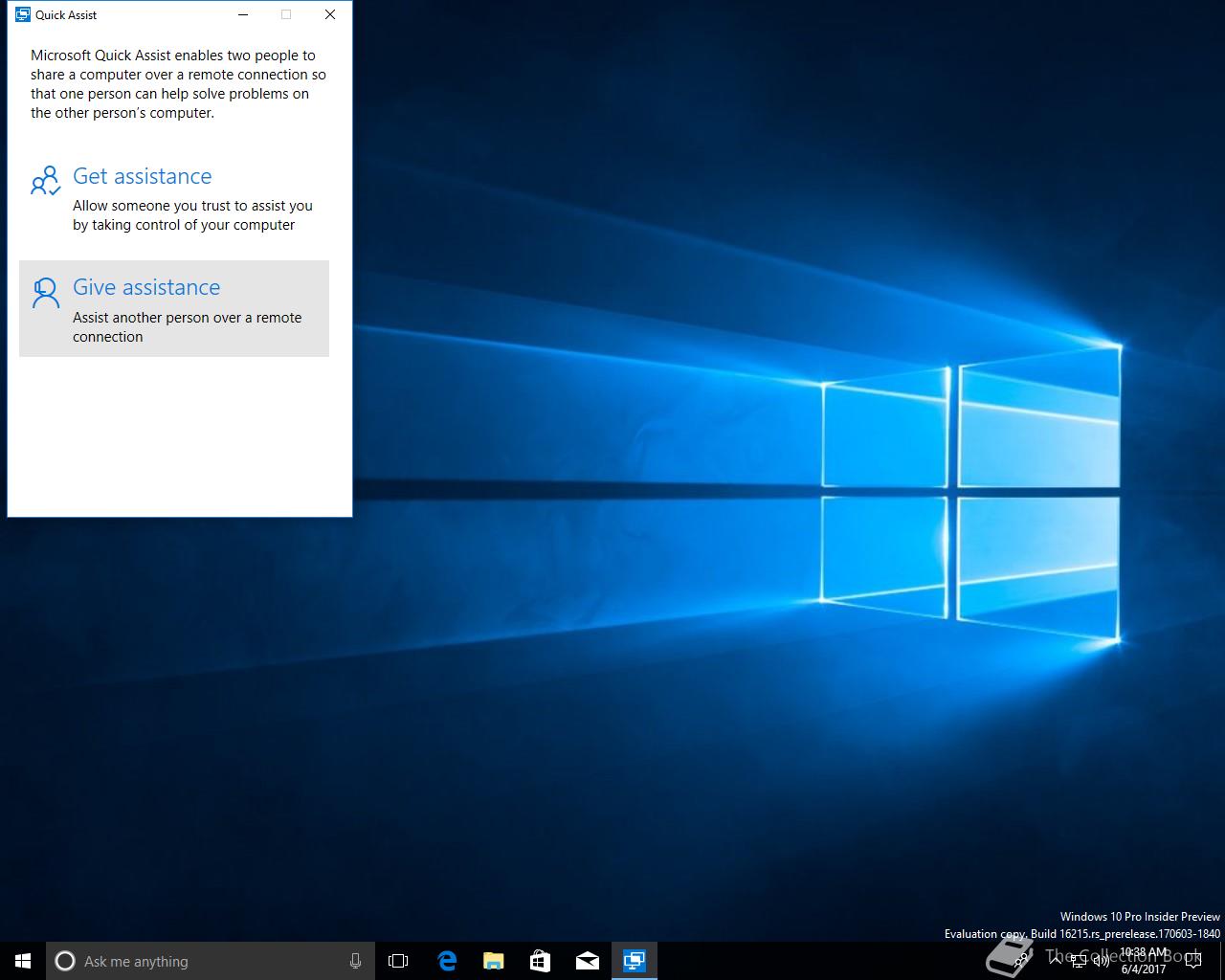This screenshot has height=980, width=1225.
Task: Open Task View from the taskbar
Action: click(398, 961)
